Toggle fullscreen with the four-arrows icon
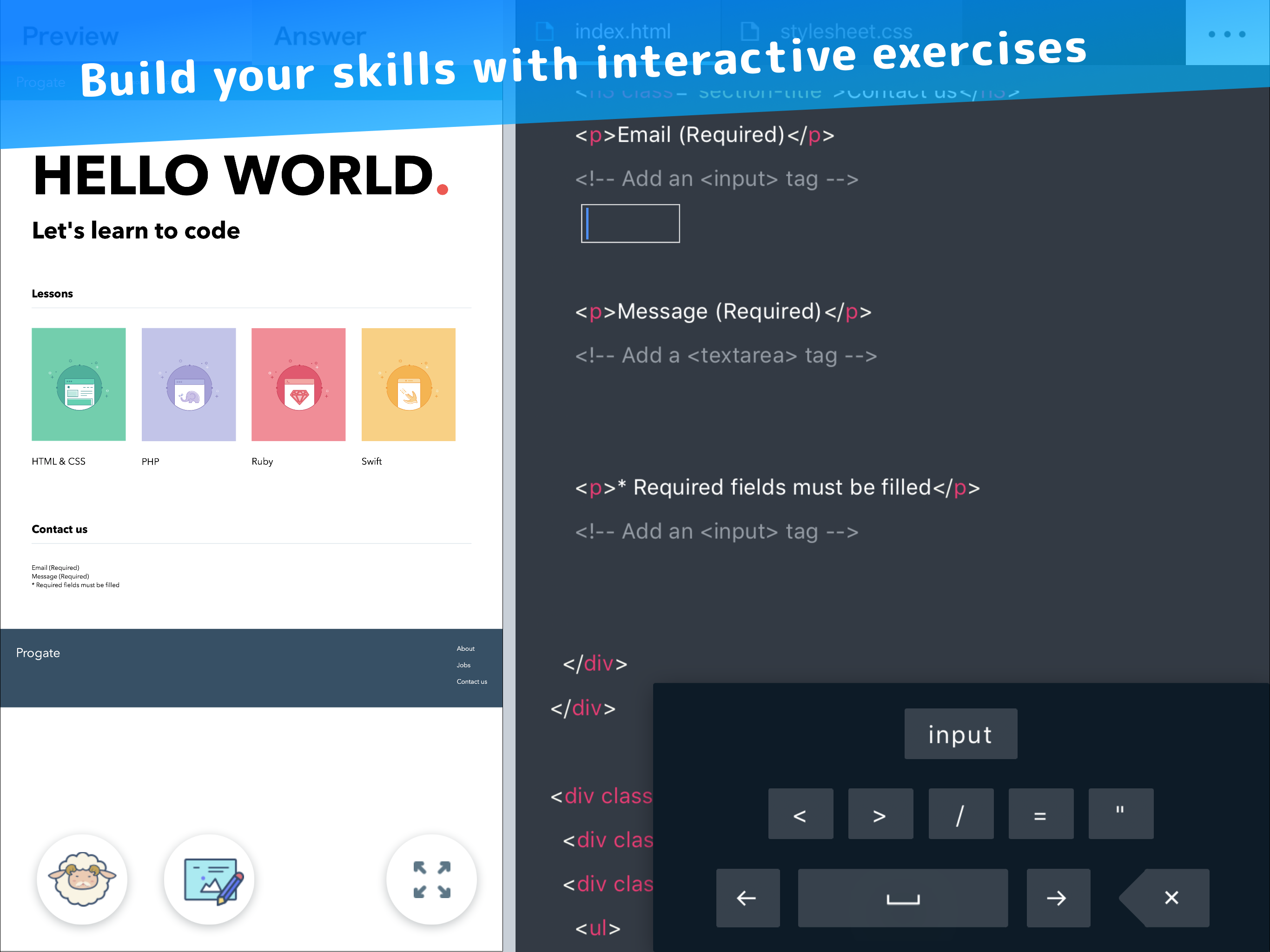The width and height of the screenshot is (1270, 952). (432, 879)
